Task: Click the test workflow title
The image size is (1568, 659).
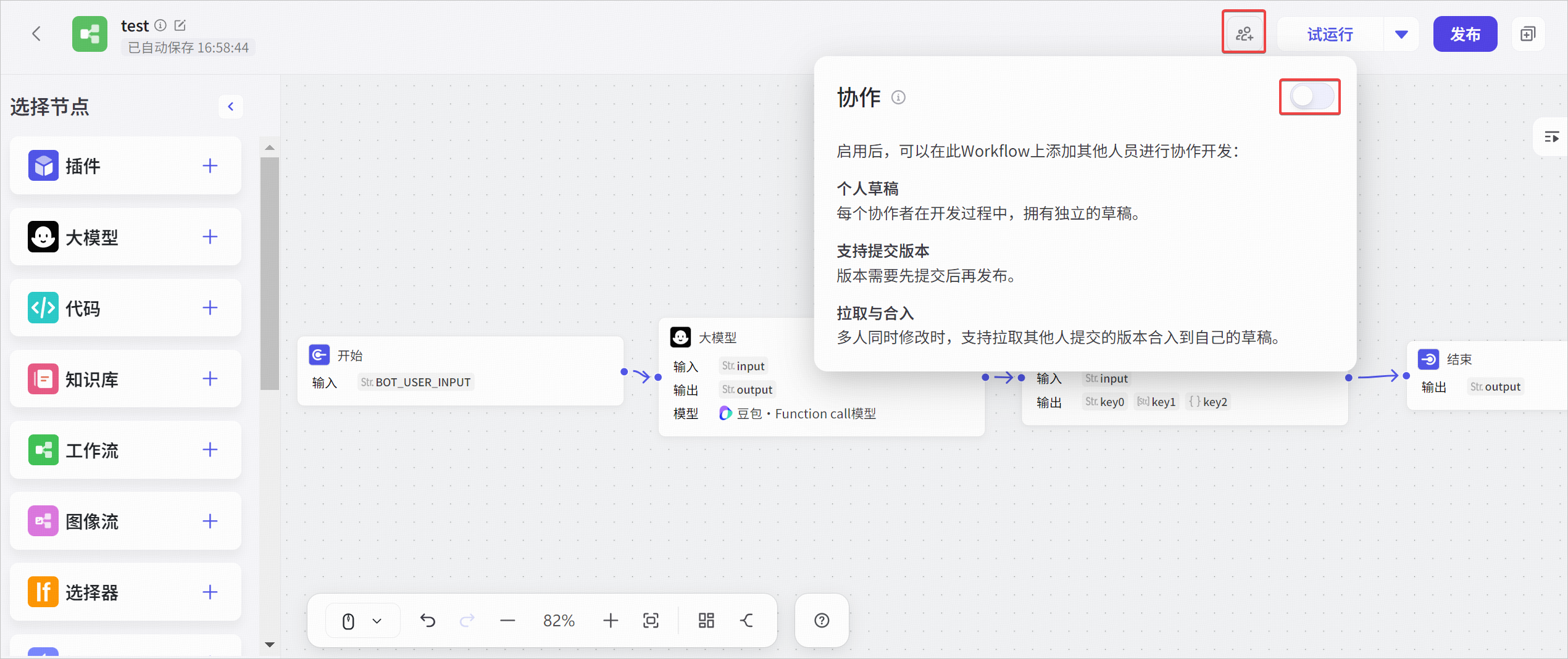Action: (x=135, y=25)
